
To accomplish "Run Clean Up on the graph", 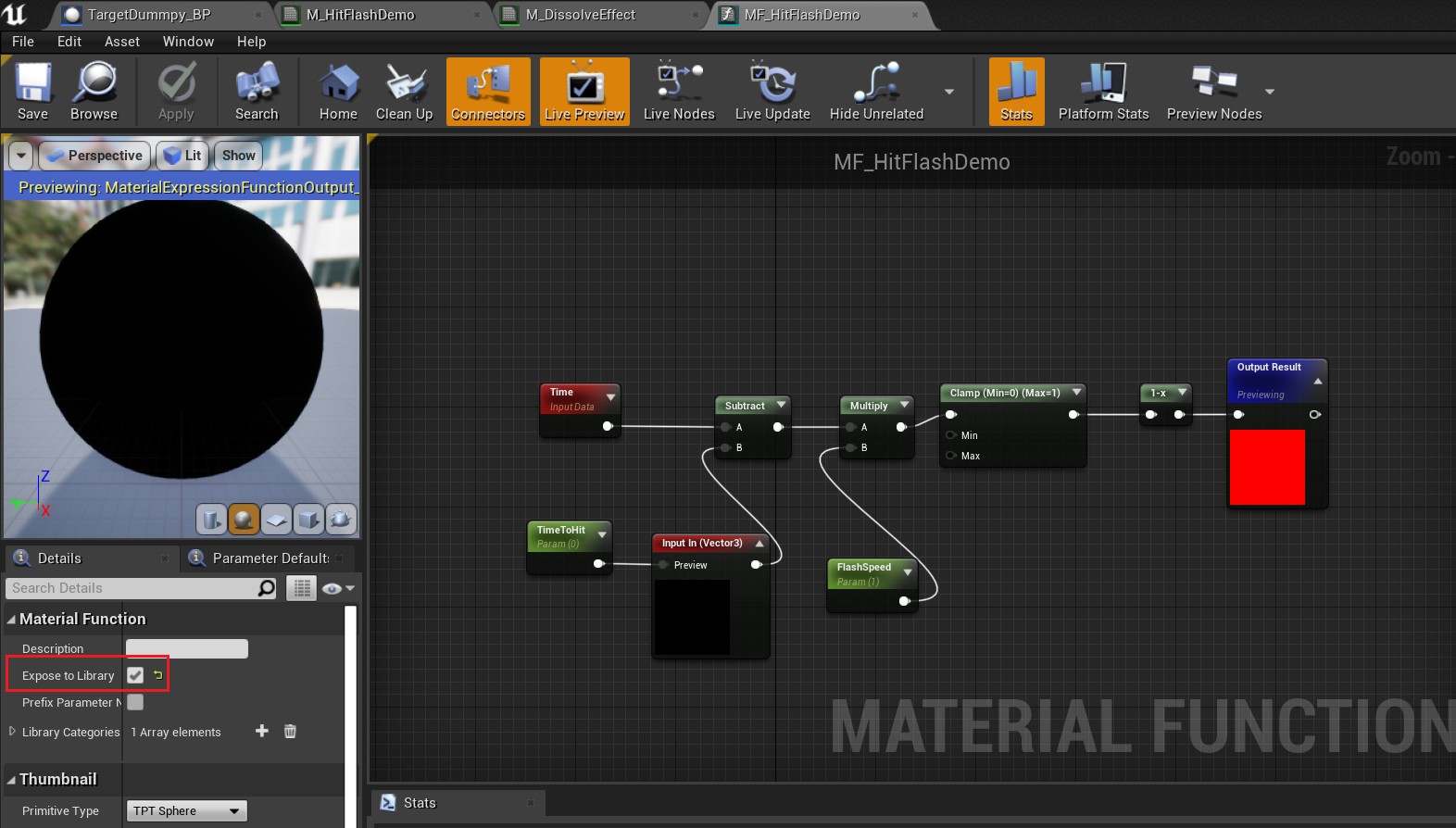I will coord(404,92).
